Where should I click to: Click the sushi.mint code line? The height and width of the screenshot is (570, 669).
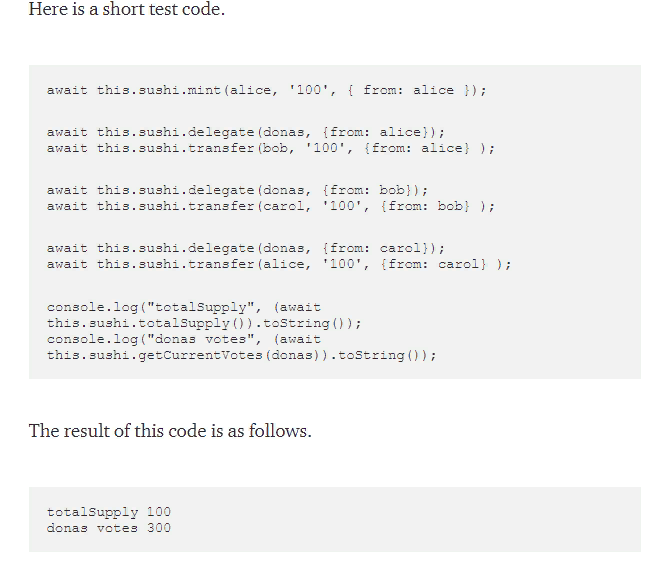click(266, 90)
